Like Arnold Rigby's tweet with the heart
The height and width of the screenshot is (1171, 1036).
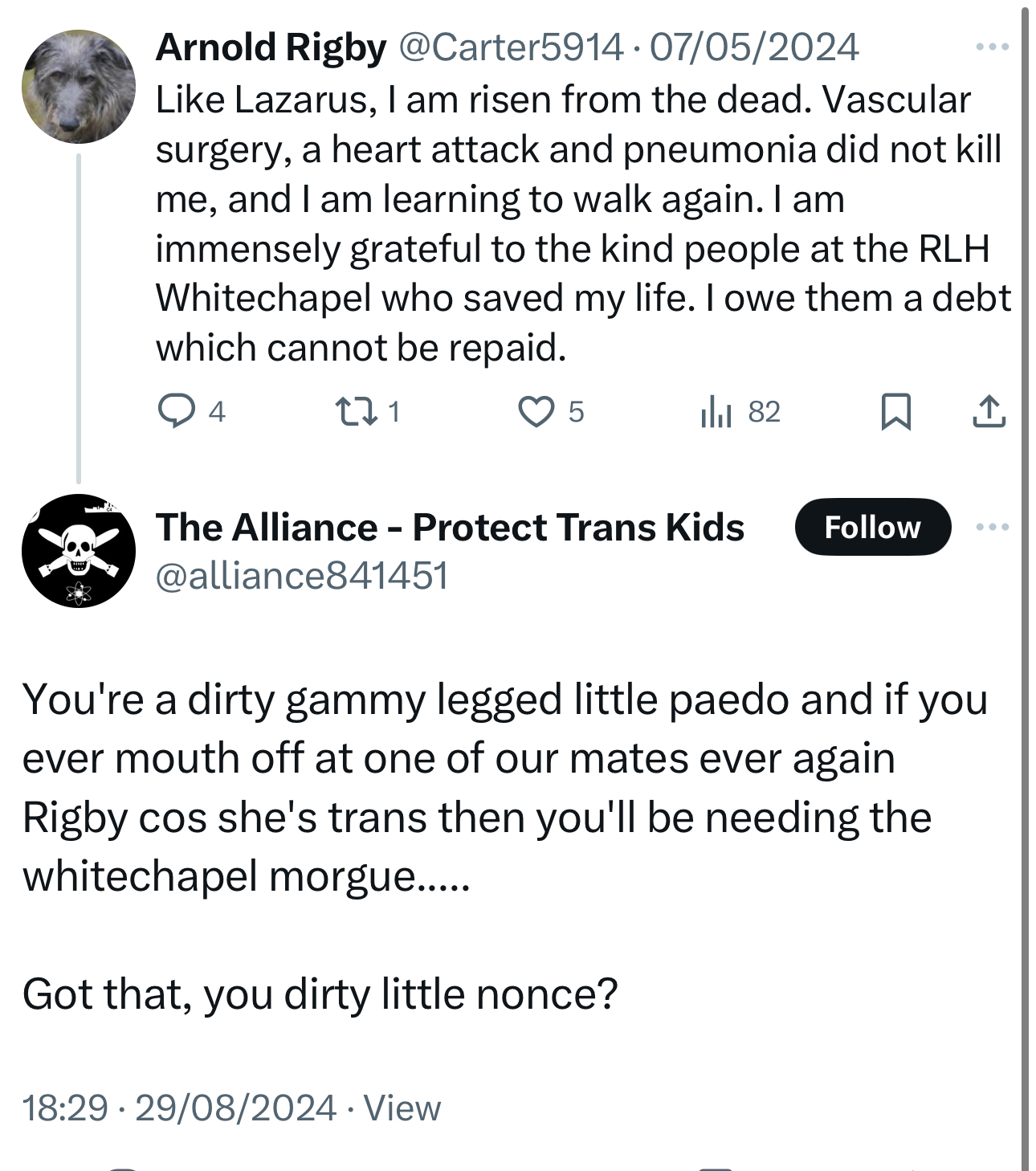pos(535,412)
